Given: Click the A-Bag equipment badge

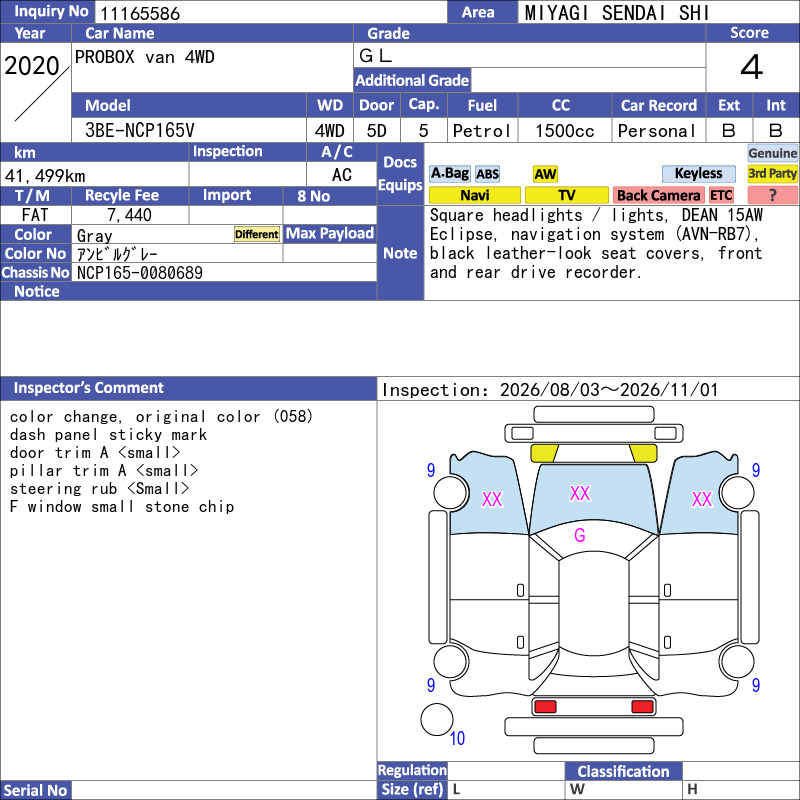Looking at the screenshot, I should point(449,174).
